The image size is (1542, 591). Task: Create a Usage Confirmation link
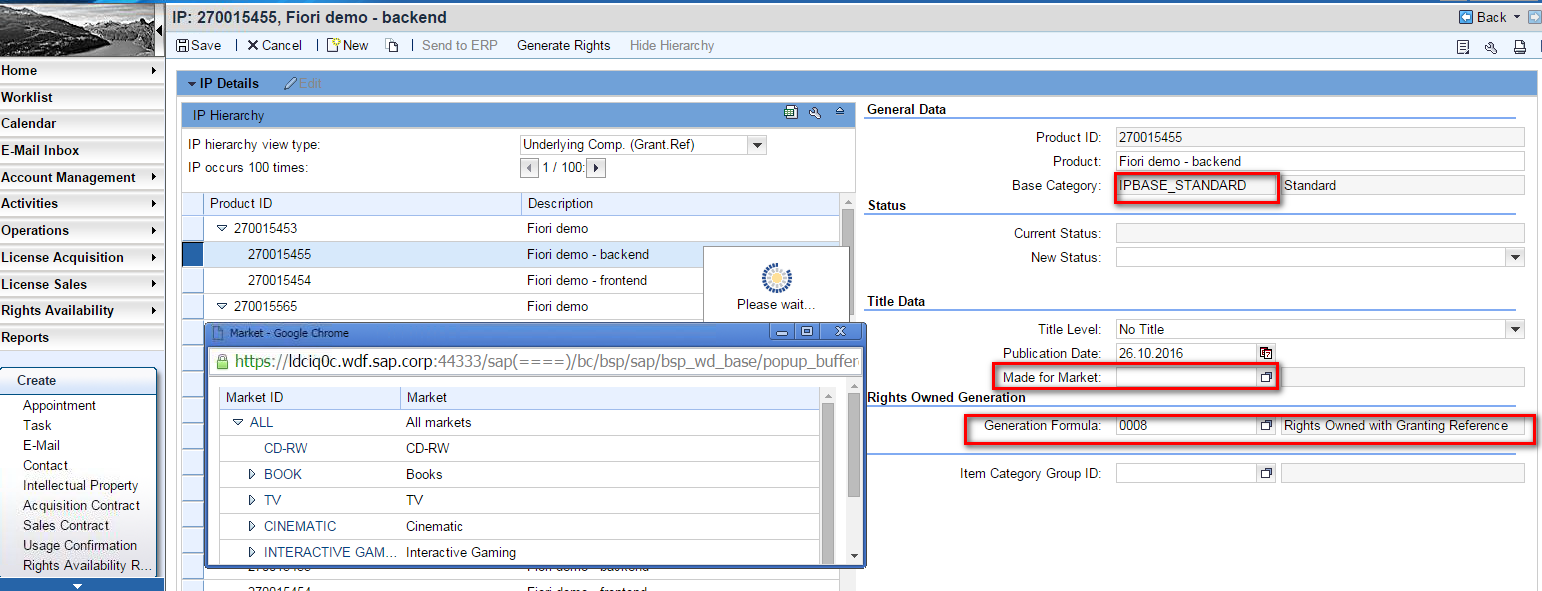(80, 545)
